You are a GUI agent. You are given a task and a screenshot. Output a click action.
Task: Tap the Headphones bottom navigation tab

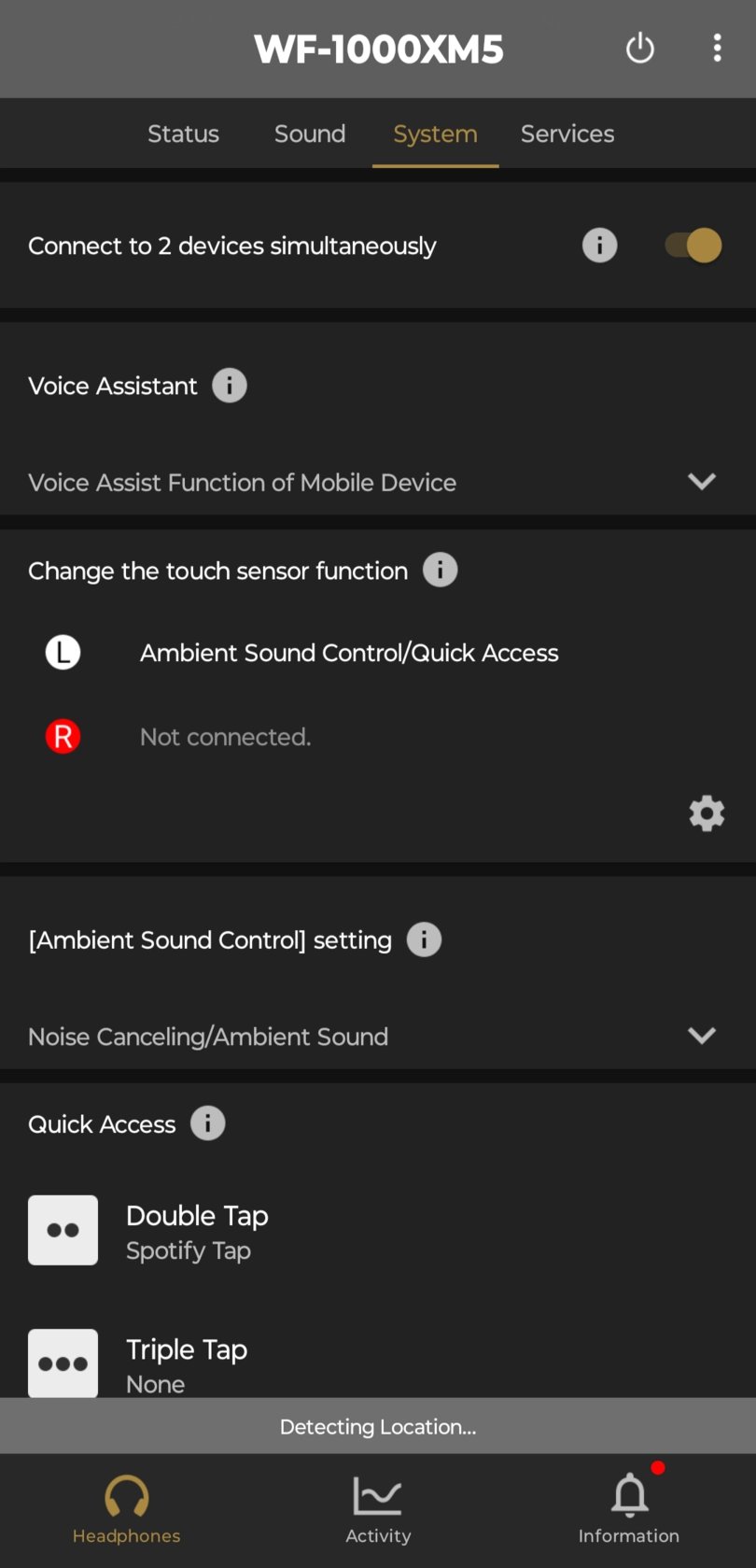click(x=126, y=1508)
